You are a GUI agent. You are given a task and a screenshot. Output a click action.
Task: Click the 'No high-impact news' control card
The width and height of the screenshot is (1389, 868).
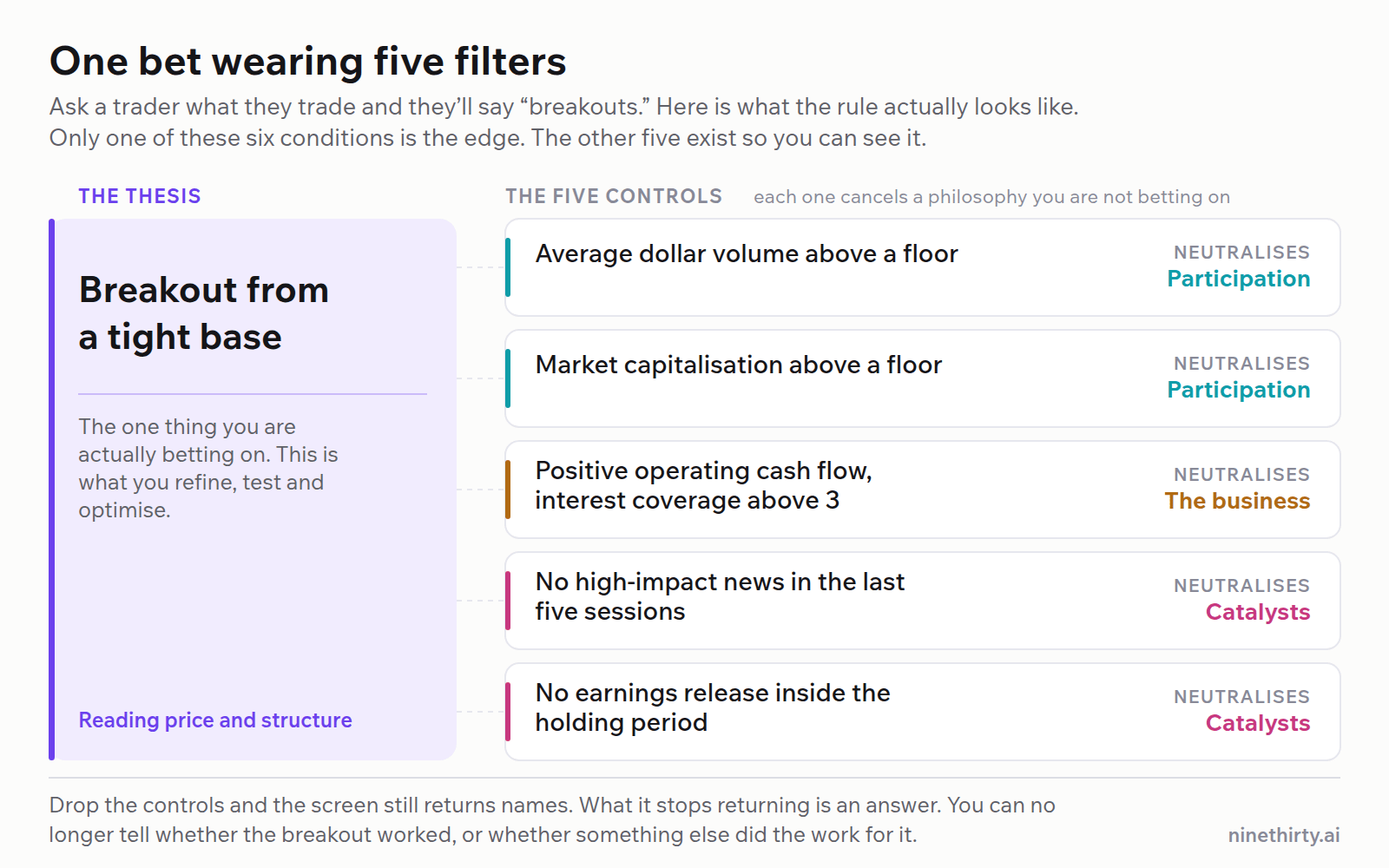click(x=923, y=601)
